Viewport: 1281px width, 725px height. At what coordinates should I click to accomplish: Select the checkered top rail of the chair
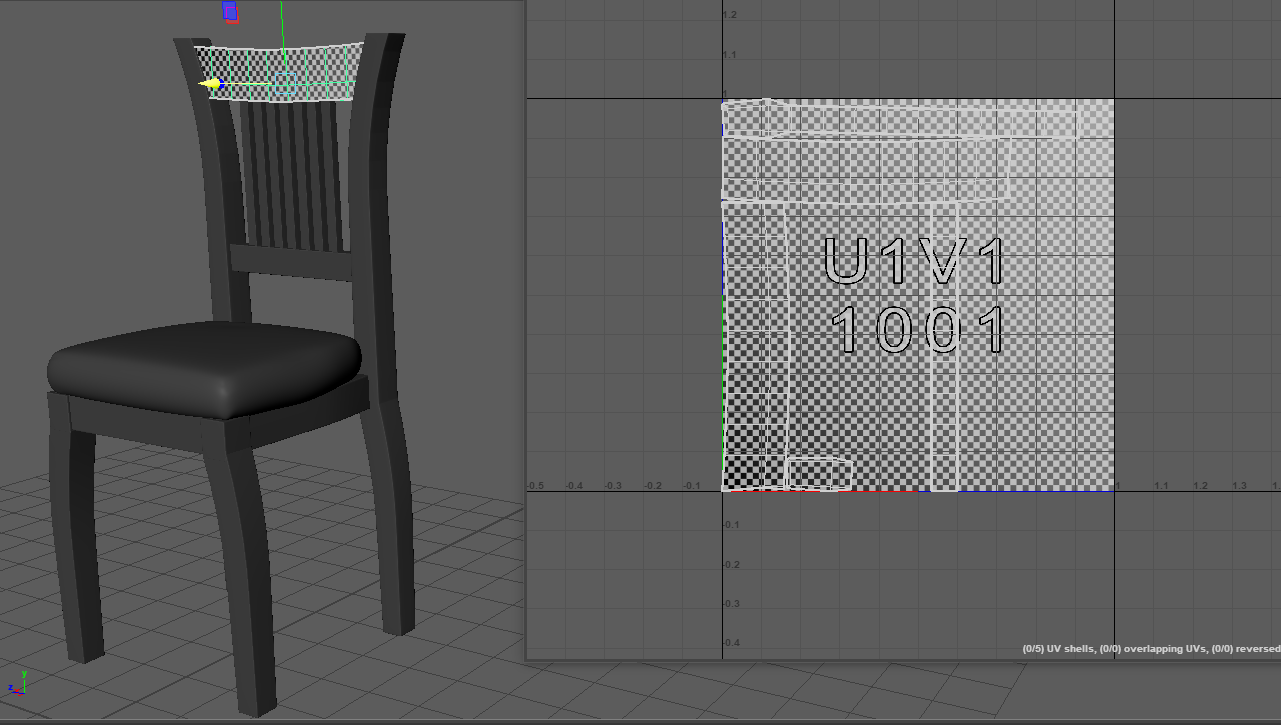click(279, 71)
